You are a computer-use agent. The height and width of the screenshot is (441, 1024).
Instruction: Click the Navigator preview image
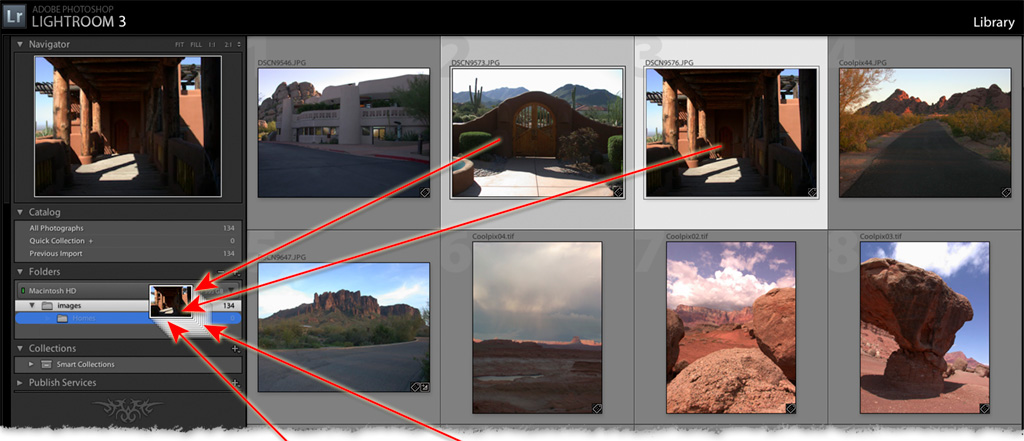128,126
